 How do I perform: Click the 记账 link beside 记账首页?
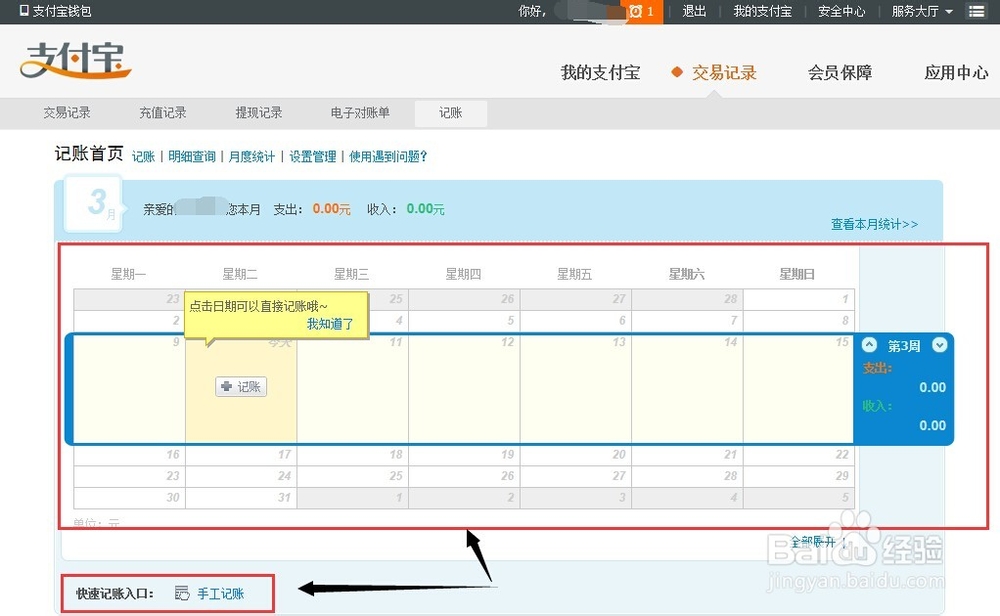pos(143,156)
